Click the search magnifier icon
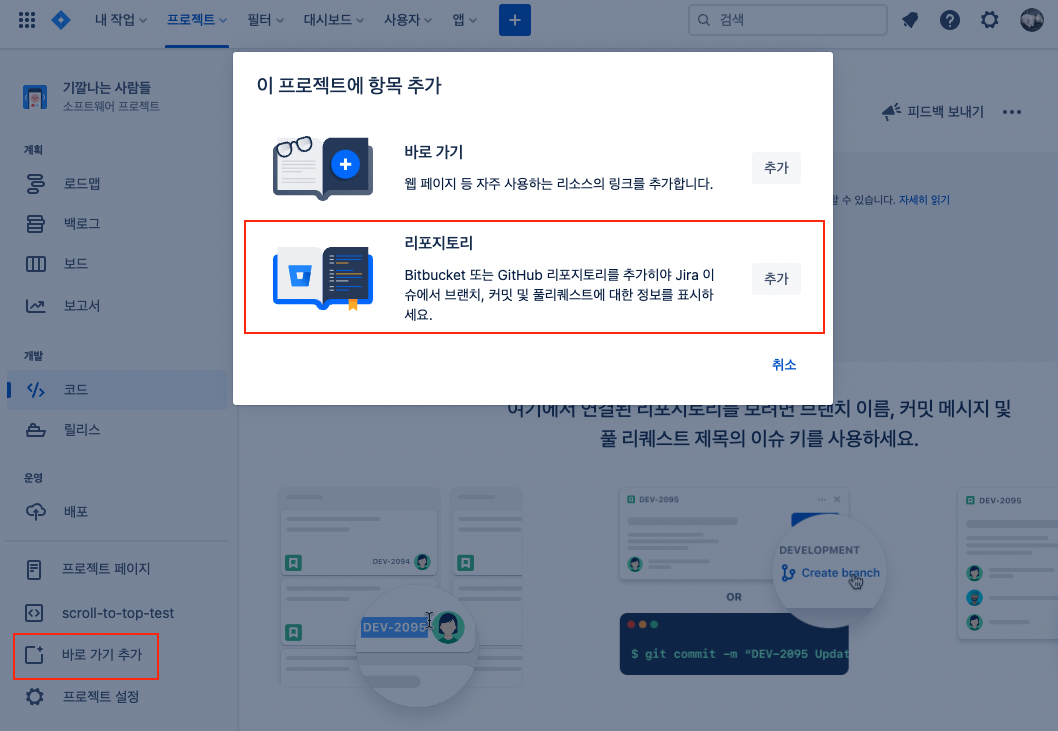Viewport: 1058px width, 731px height. point(703,20)
